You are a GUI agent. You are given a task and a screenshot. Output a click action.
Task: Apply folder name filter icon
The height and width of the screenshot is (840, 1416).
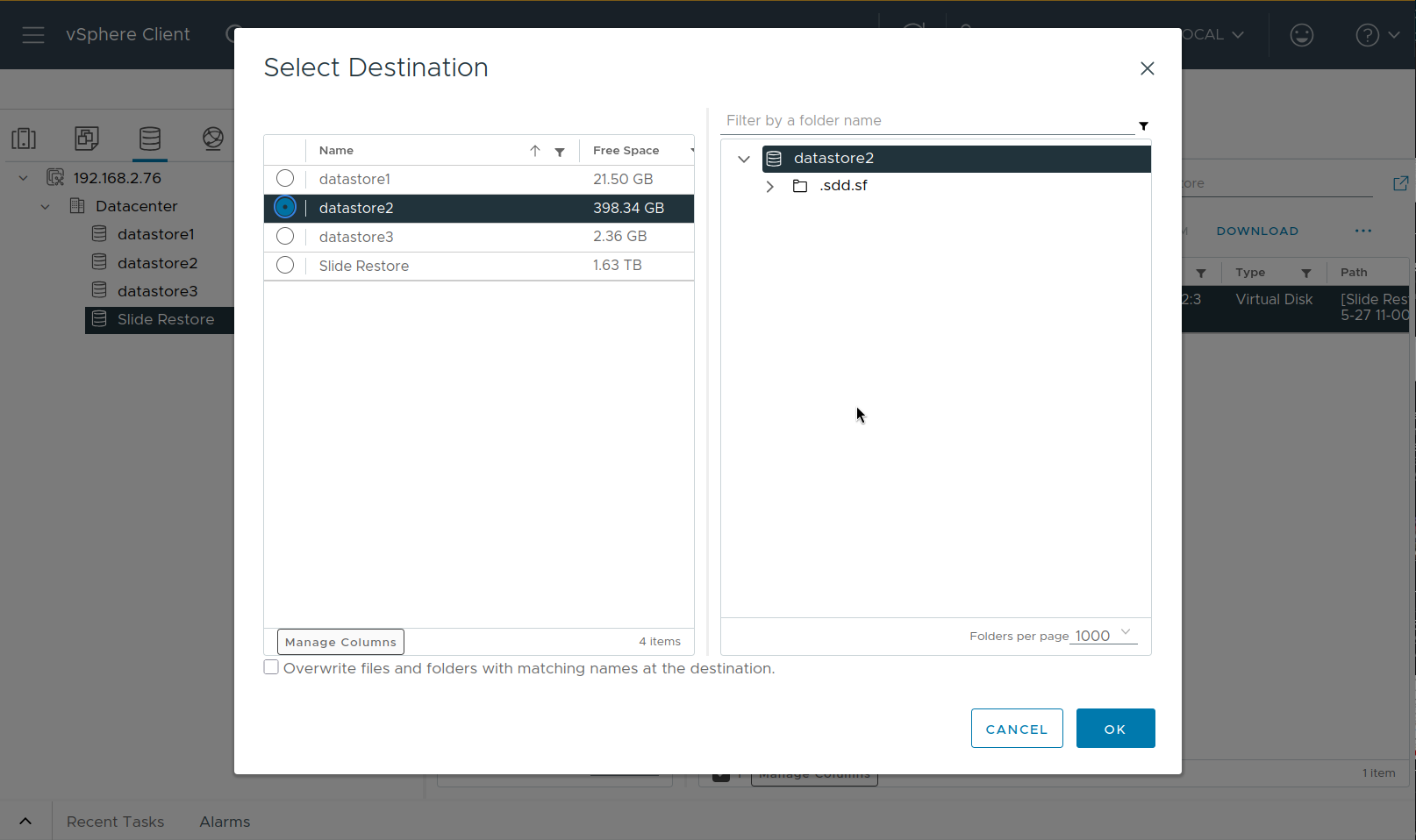1143,126
